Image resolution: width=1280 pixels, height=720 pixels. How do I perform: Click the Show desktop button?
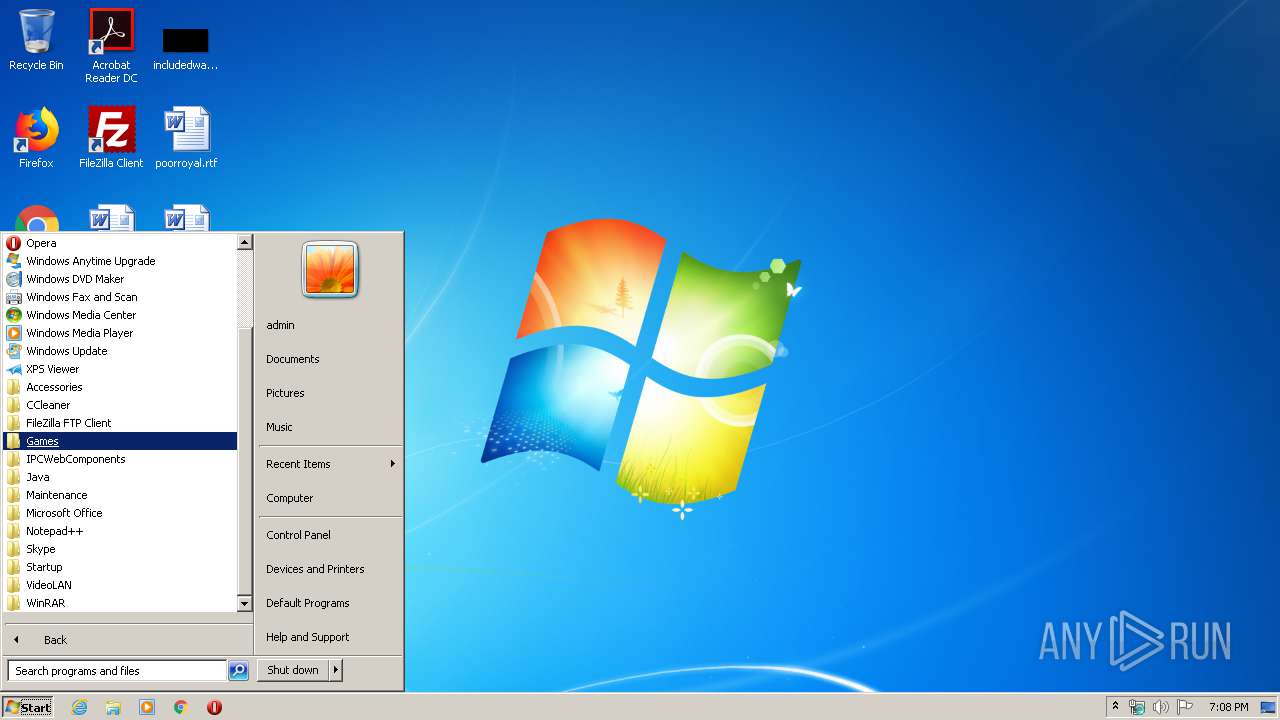coord(1268,707)
